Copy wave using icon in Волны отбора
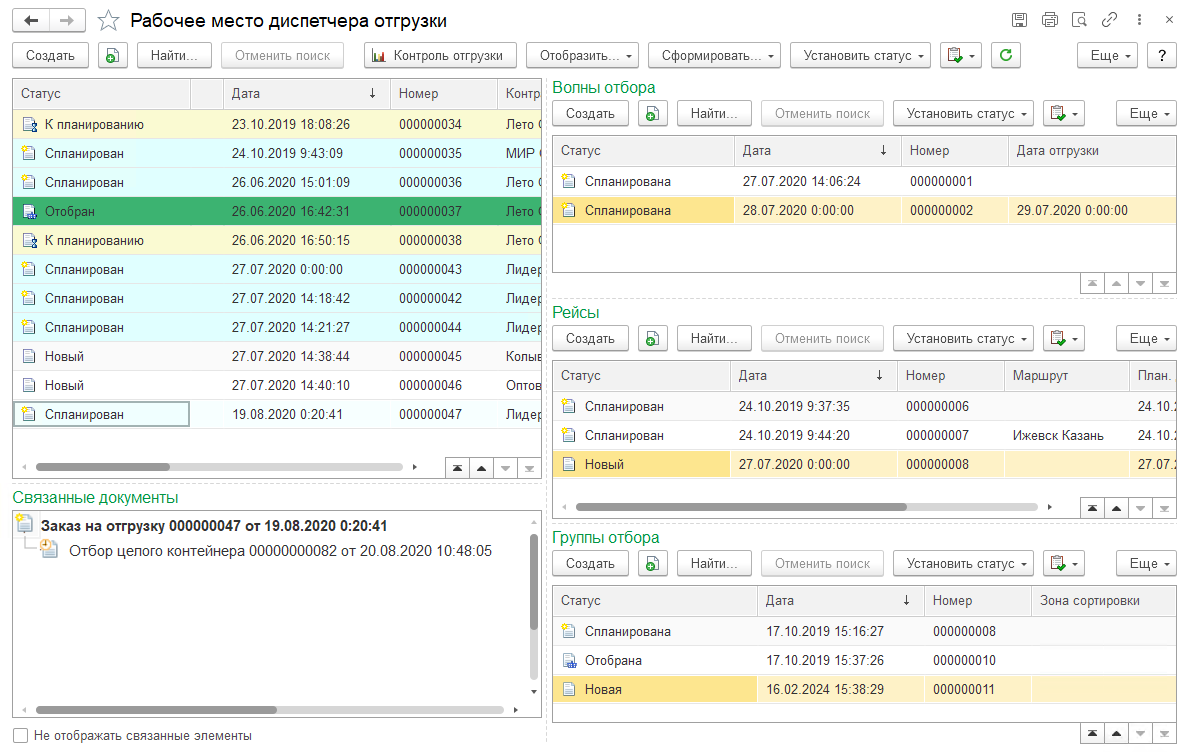 click(653, 114)
